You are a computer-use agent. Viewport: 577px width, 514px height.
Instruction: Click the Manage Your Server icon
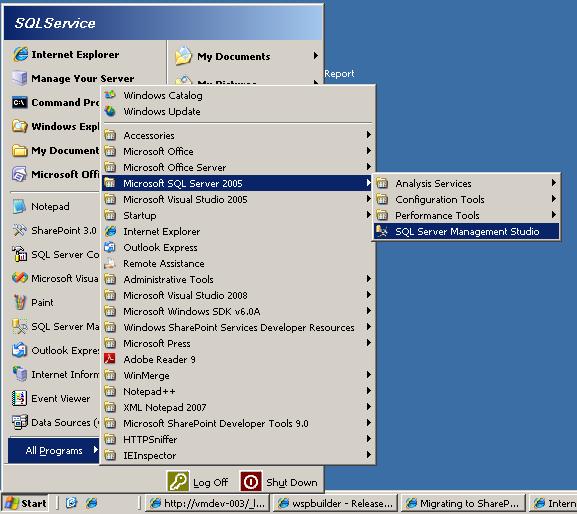click(x=19, y=78)
